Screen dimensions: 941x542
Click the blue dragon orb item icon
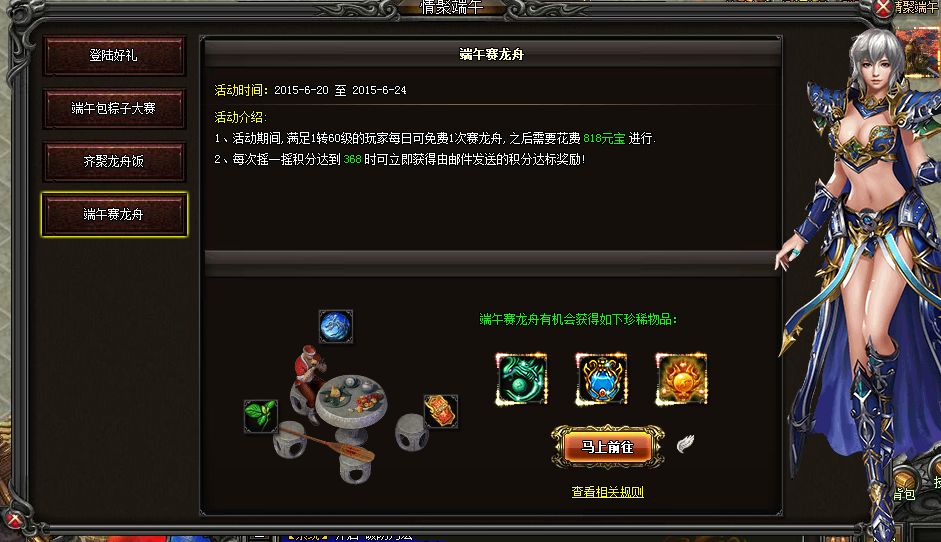[335, 327]
